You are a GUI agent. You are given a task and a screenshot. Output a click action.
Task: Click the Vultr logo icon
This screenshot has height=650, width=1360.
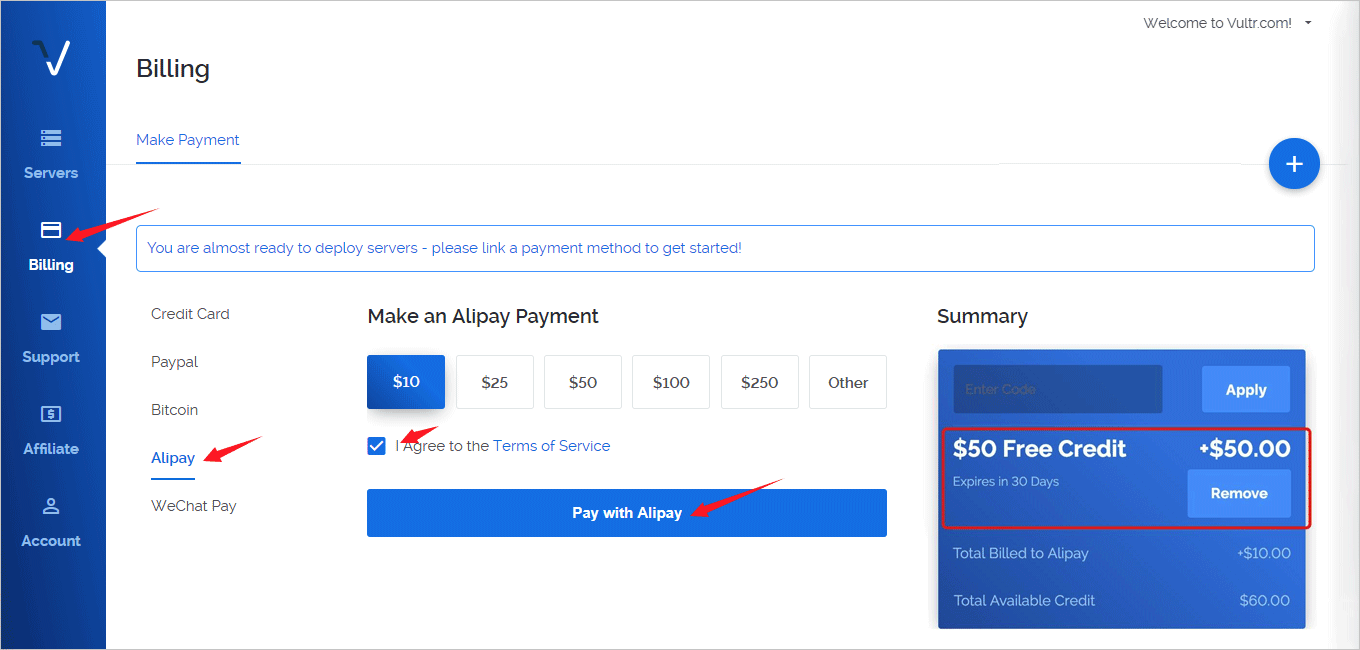(x=51, y=58)
